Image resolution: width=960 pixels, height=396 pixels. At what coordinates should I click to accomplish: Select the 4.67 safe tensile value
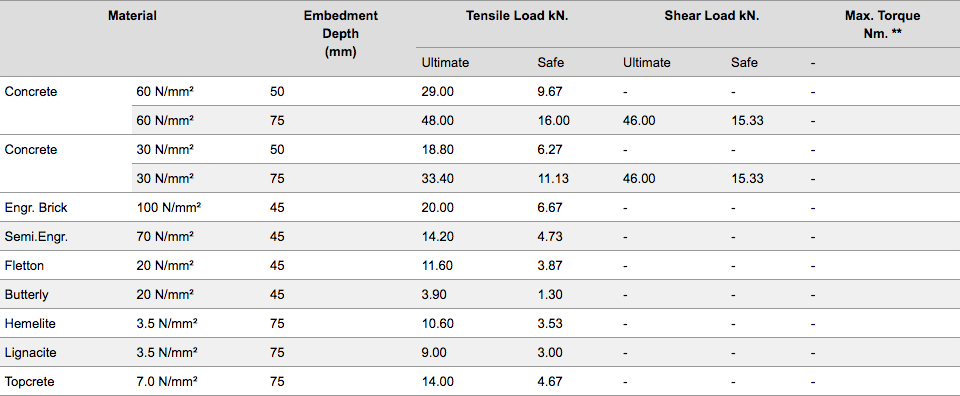tap(550, 382)
